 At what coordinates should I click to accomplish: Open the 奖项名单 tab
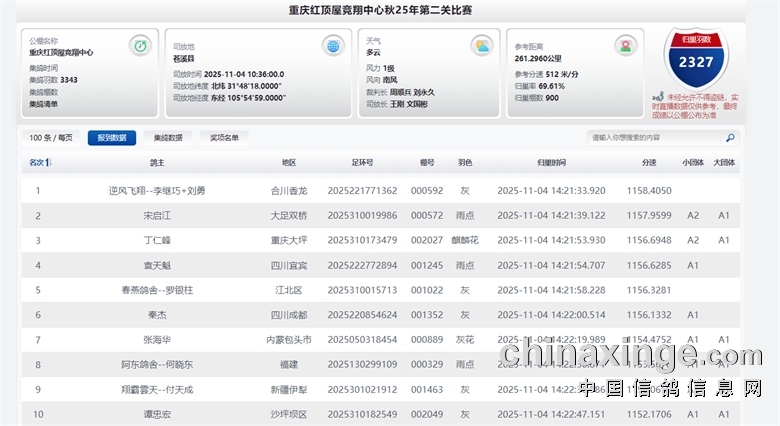pyautogui.click(x=224, y=138)
